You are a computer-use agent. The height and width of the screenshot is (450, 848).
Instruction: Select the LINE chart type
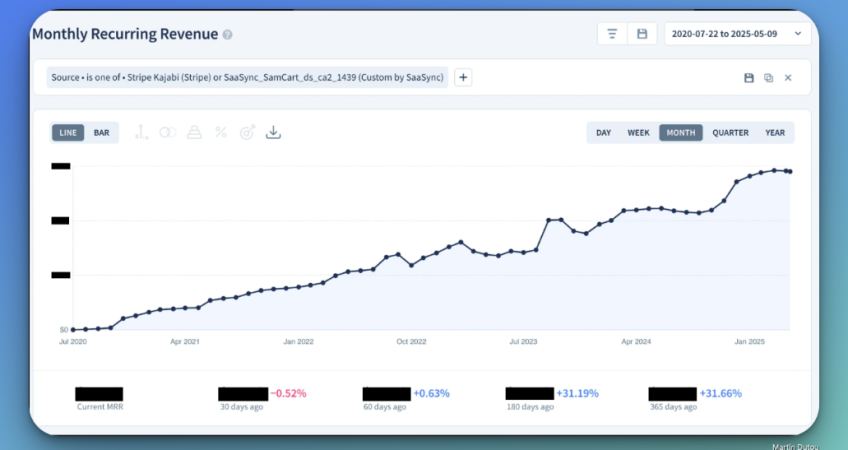(x=68, y=132)
